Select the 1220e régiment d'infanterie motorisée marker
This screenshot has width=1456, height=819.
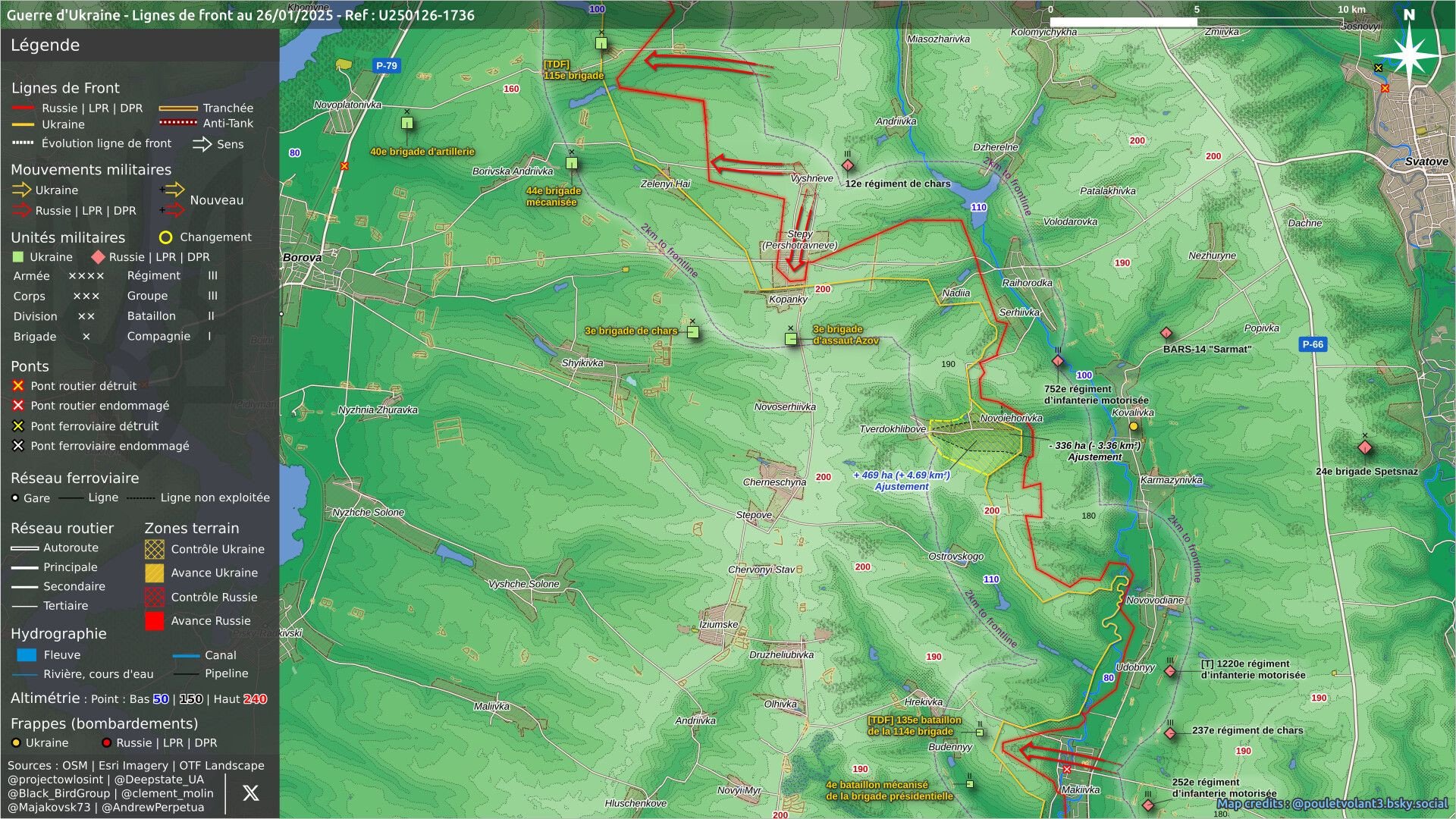(x=1170, y=671)
